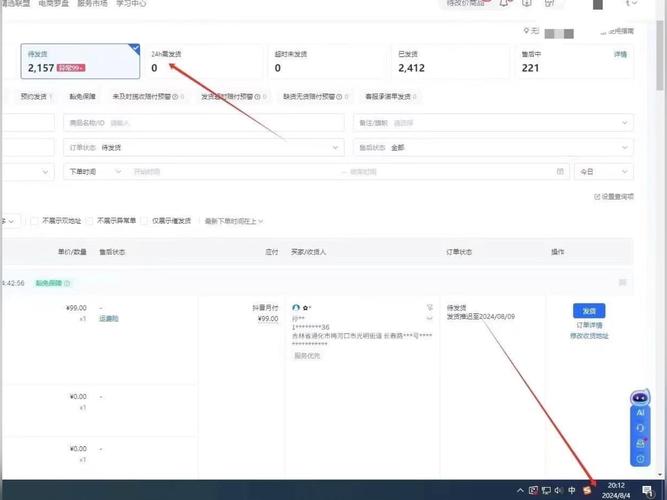Open 修改收货地址 link

[x=589, y=336]
